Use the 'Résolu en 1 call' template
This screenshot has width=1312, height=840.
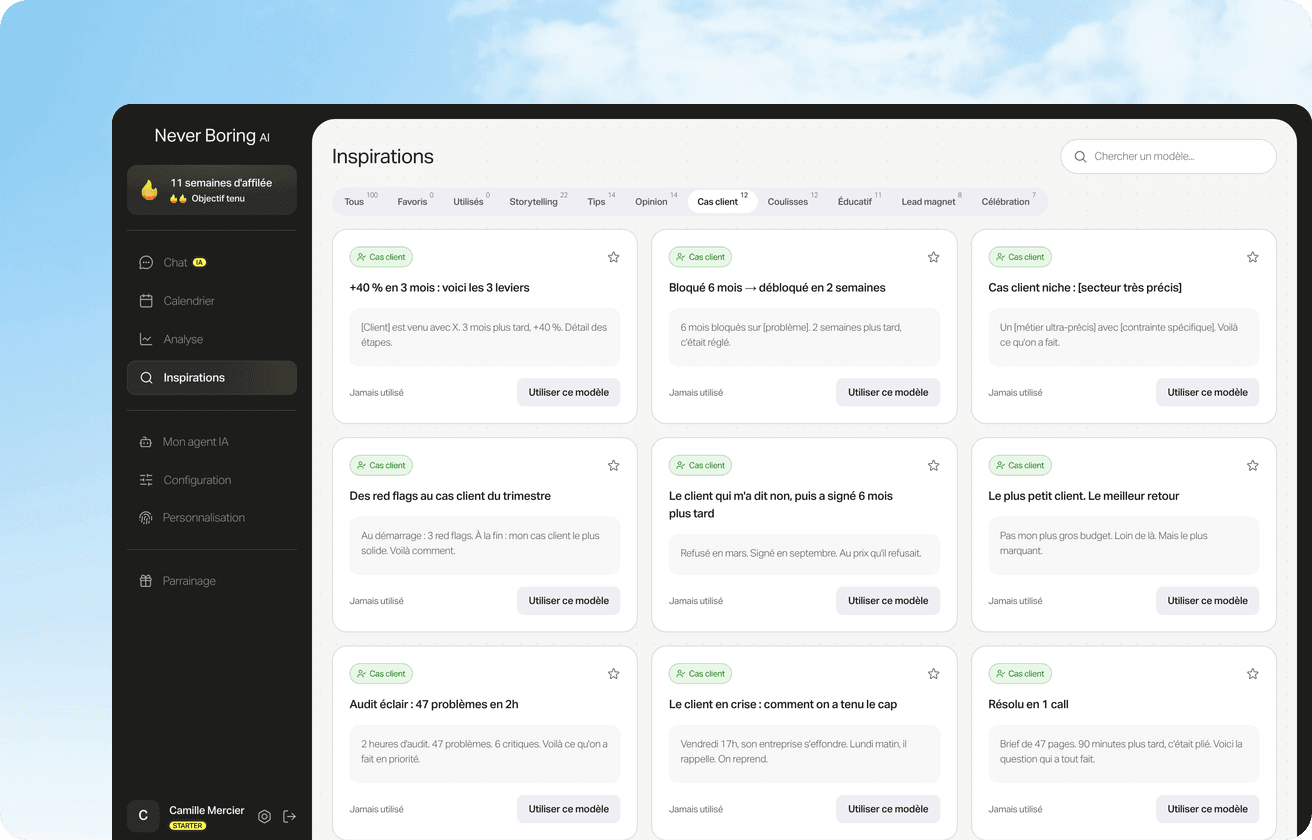[1208, 809]
